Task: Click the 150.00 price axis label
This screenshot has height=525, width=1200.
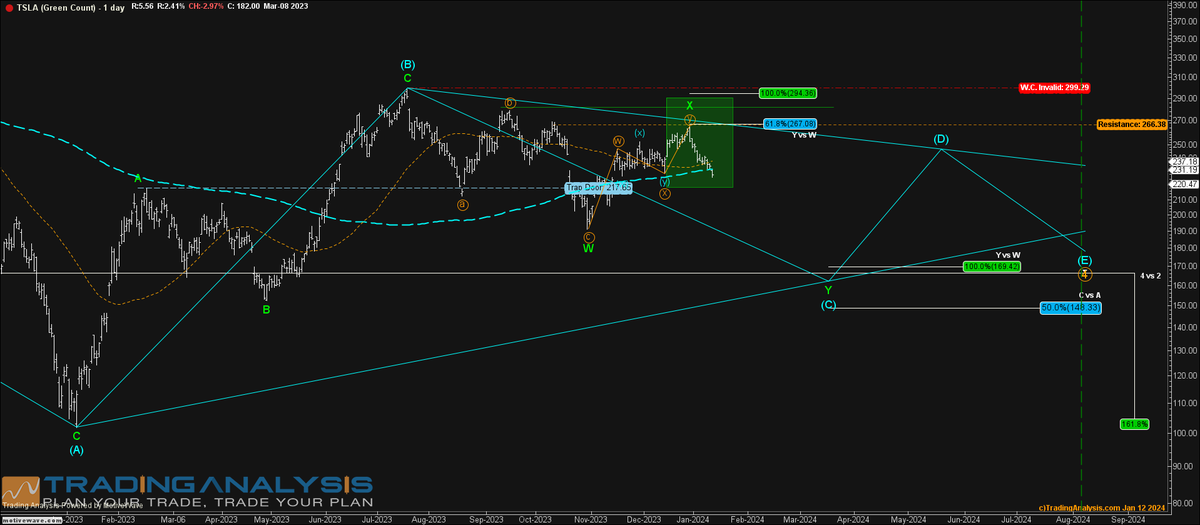Action: (1186, 304)
